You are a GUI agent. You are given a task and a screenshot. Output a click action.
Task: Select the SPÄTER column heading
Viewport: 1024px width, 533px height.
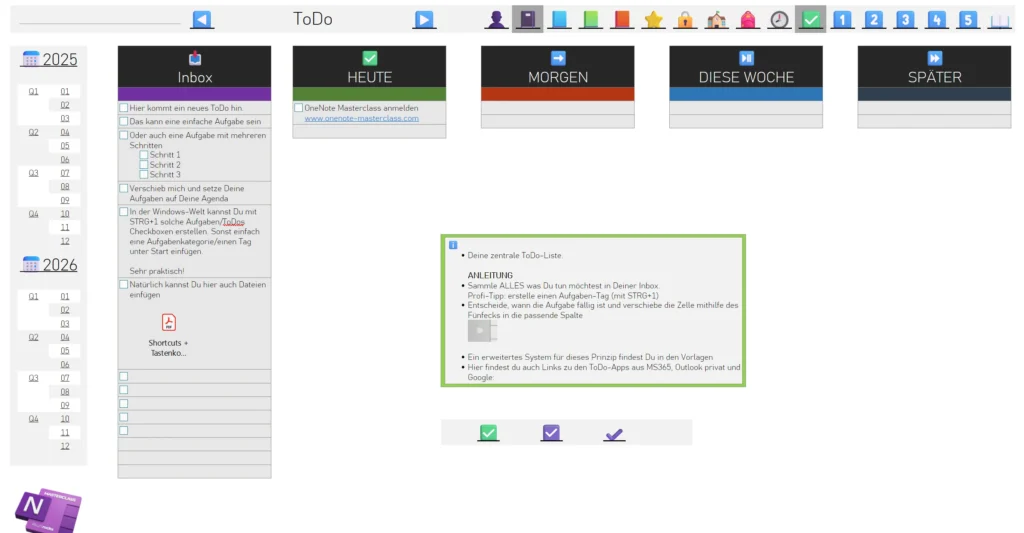pyautogui.click(x=935, y=77)
